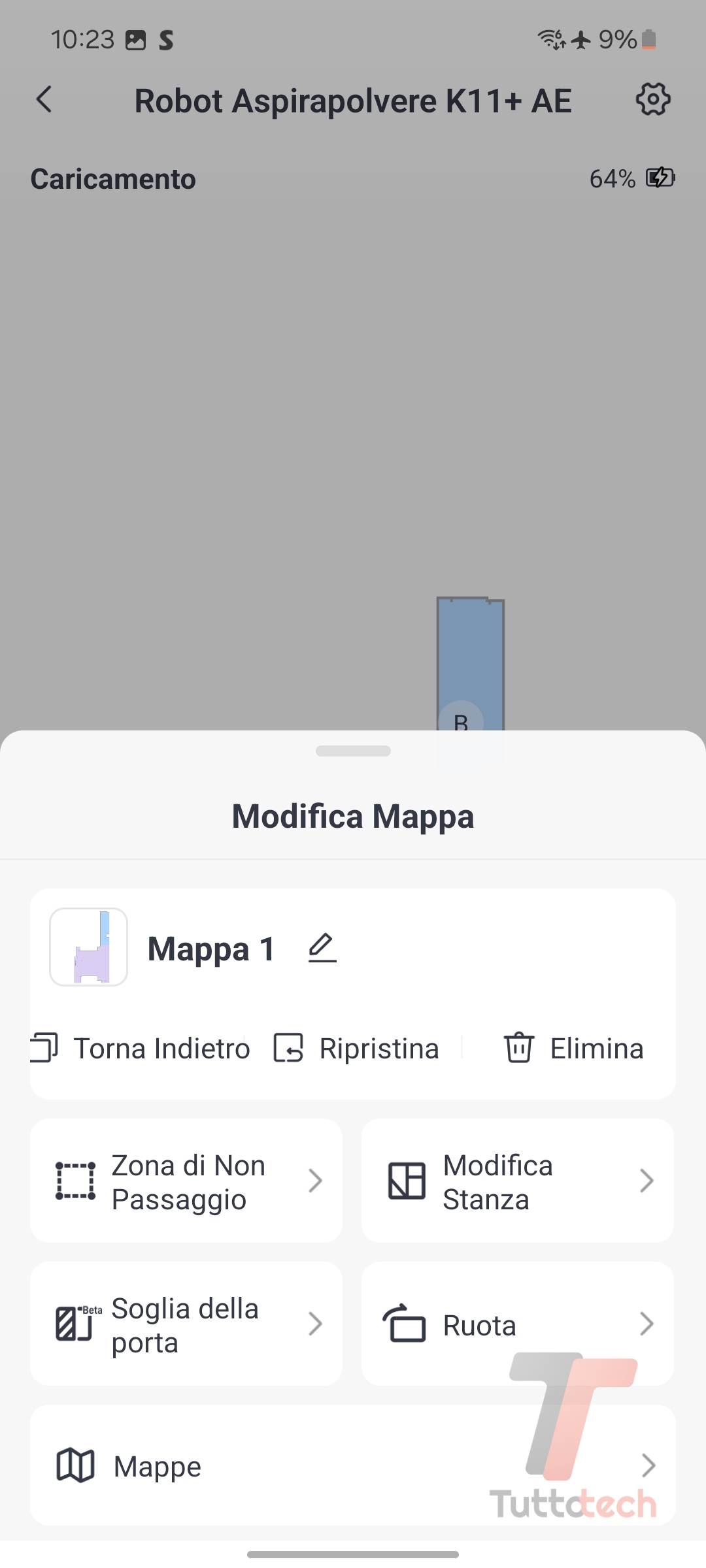Expand Zona di Non Passaggio chevron
This screenshot has width=706, height=1568.
[x=316, y=1181]
